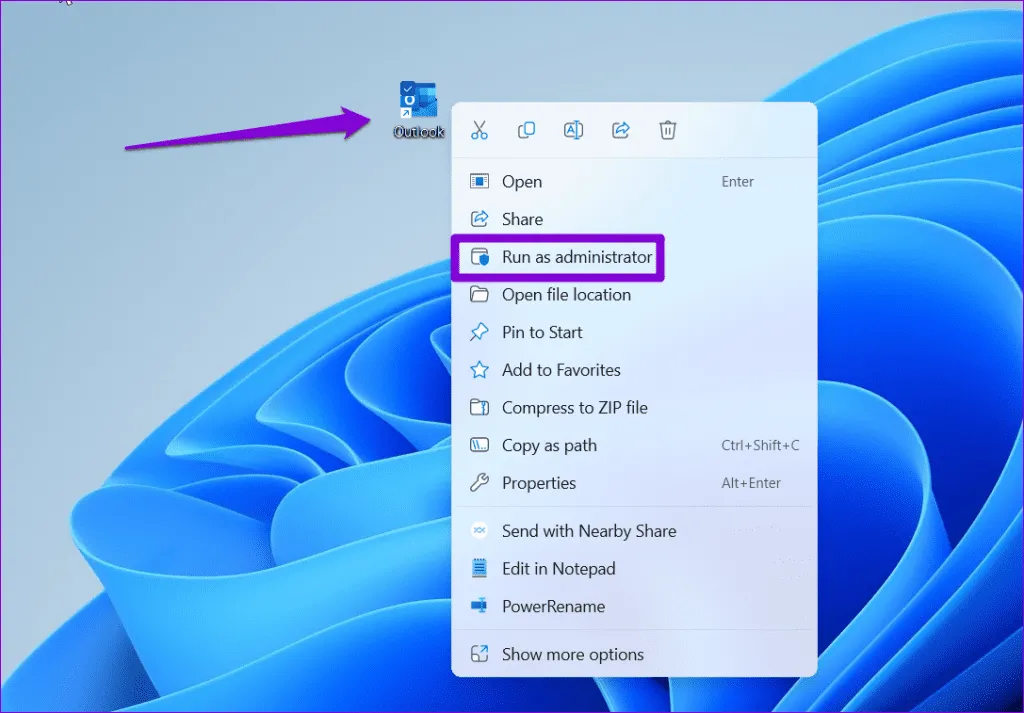The image size is (1024, 713).
Task: Pin Outlook to Start
Action: pyautogui.click(x=542, y=332)
